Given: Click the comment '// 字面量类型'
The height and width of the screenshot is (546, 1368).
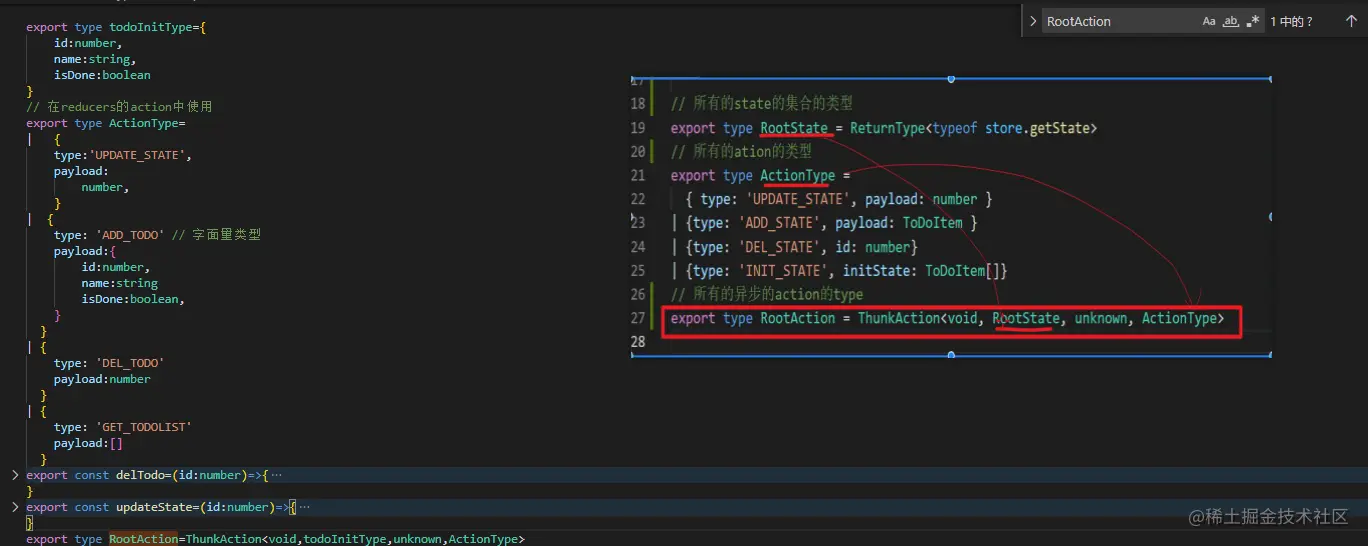Looking at the screenshot, I should click(x=216, y=235).
